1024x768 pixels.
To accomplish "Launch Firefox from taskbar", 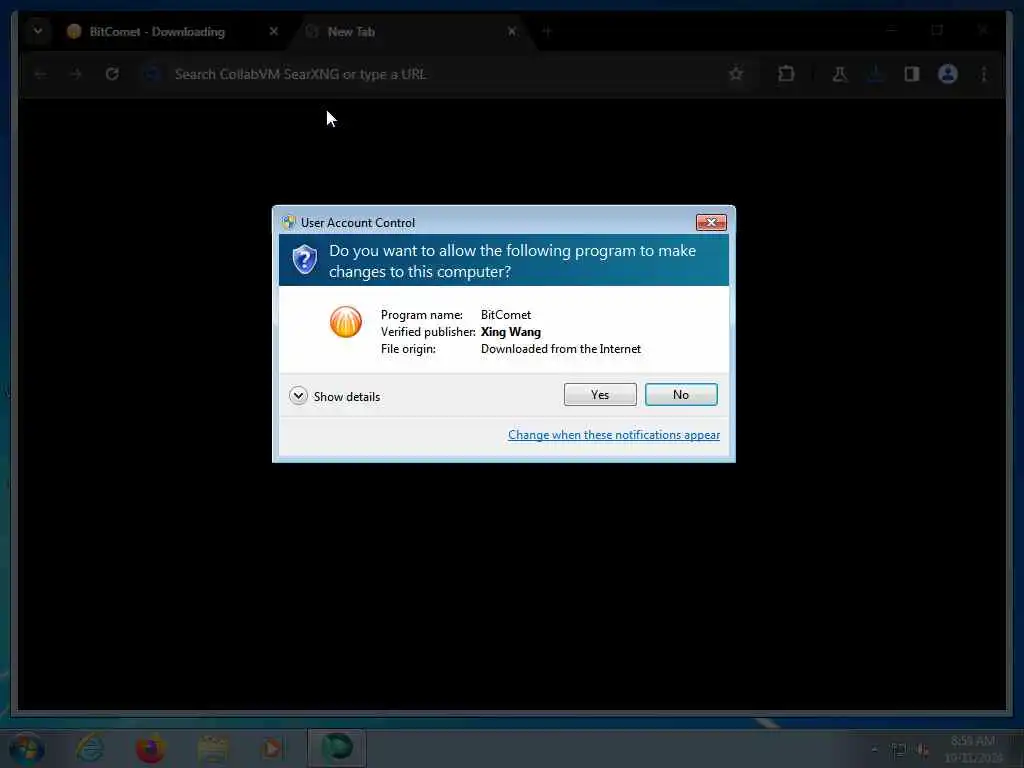I will click(150, 748).
